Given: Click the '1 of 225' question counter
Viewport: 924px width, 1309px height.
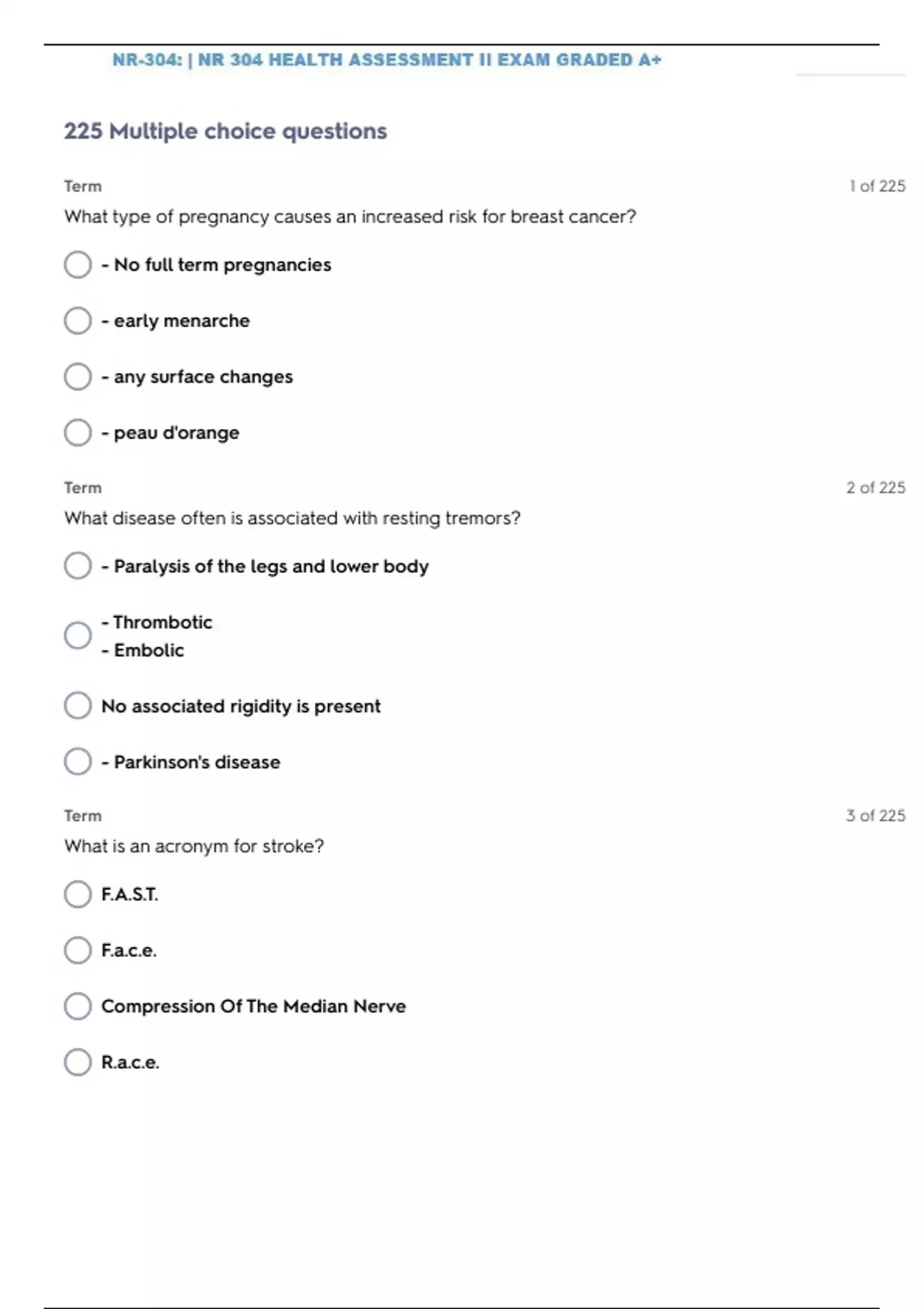Looking at the screenshot, I should pos(877,186).
